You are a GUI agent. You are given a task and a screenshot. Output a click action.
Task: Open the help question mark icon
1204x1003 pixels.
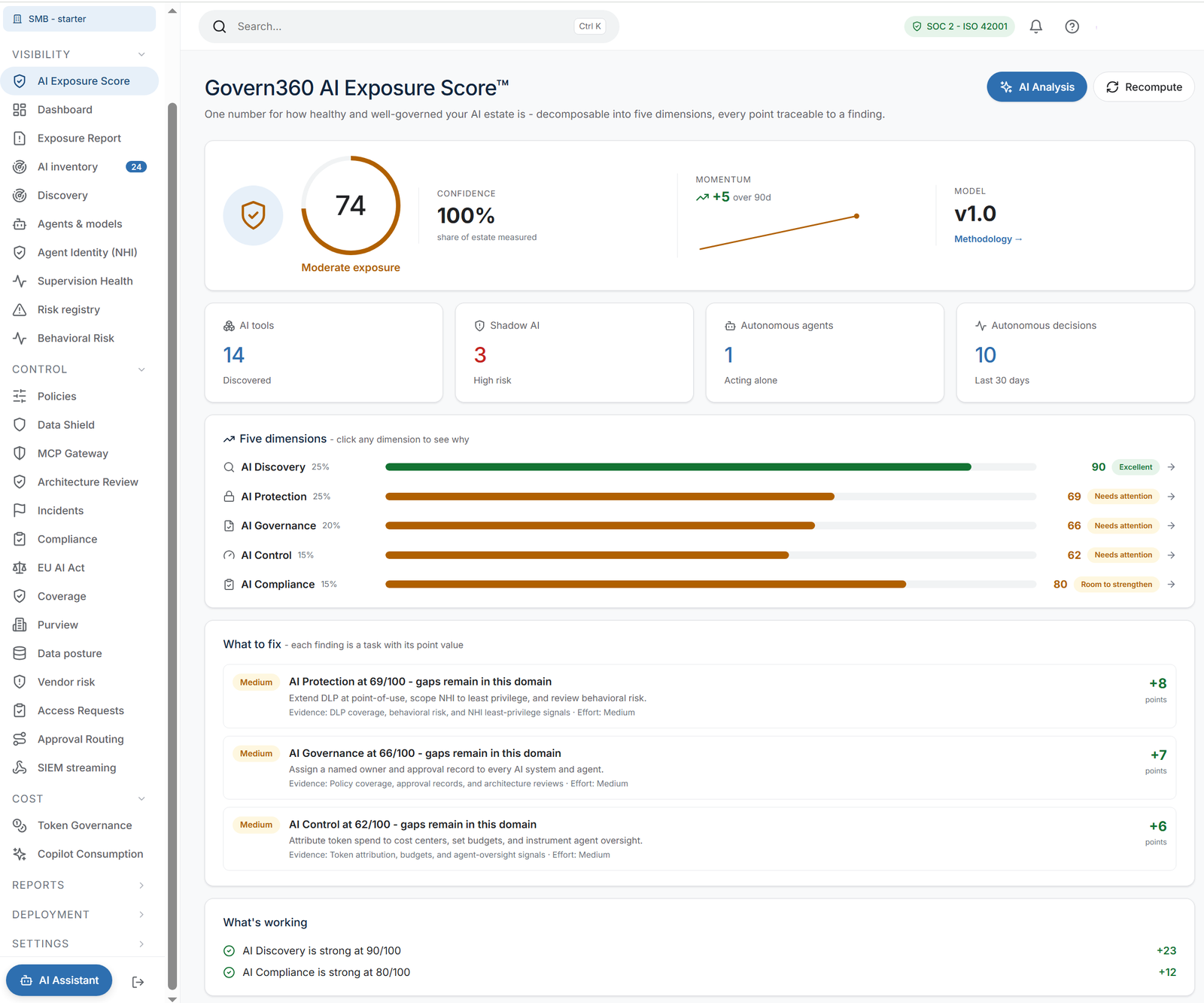coord(1072,26)
